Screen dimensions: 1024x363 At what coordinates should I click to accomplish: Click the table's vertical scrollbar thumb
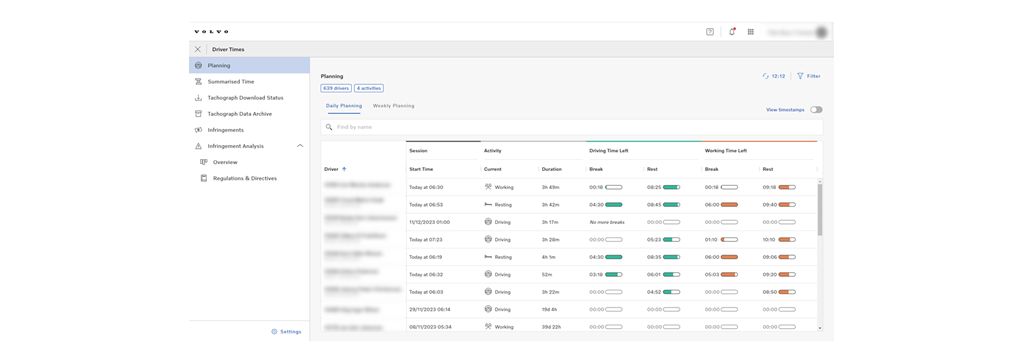[820, 209]
